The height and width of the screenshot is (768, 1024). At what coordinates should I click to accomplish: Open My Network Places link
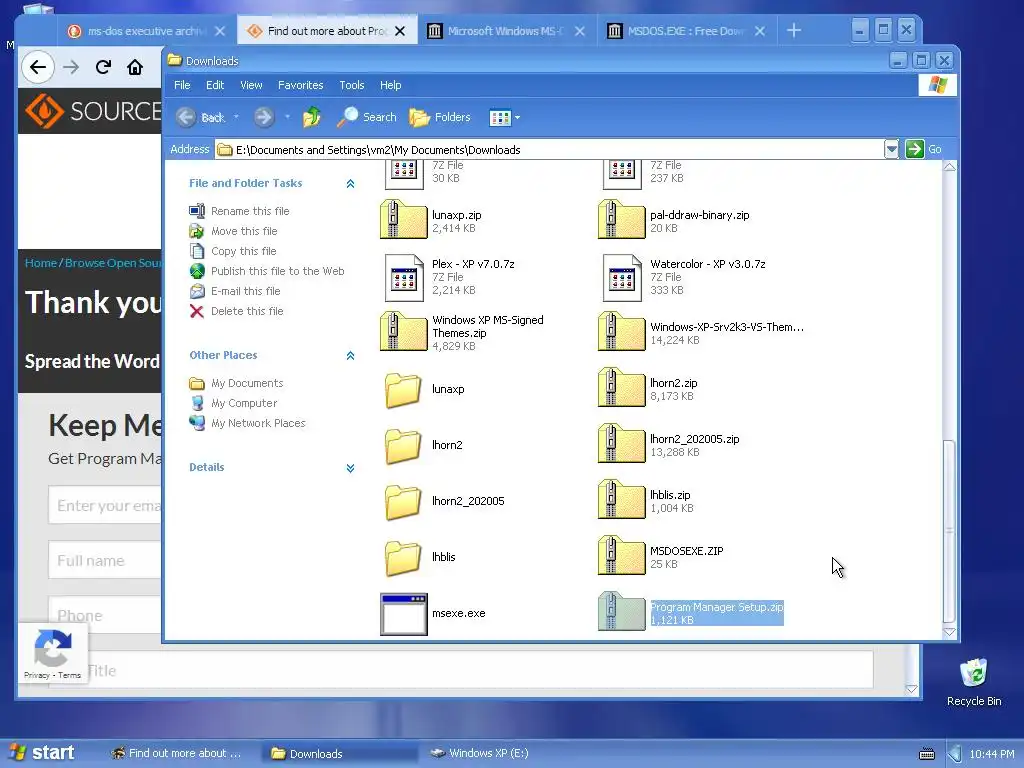258,423
